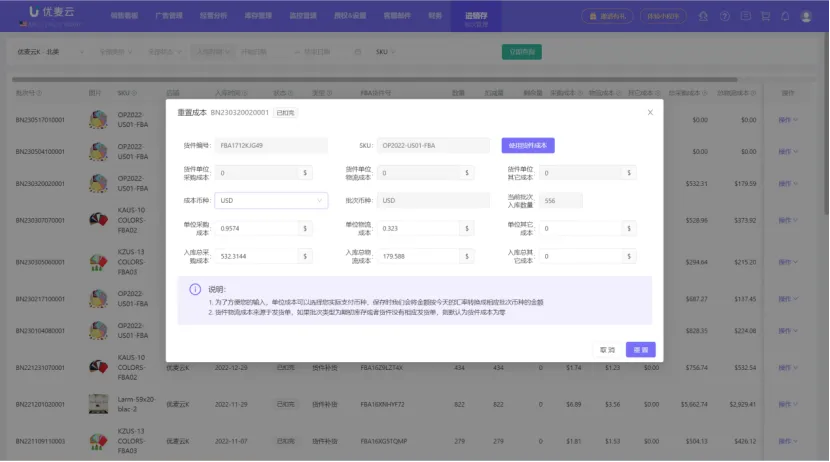Click the info icon beside the notes section
830x462 pixels.
(x=195, y=289)
